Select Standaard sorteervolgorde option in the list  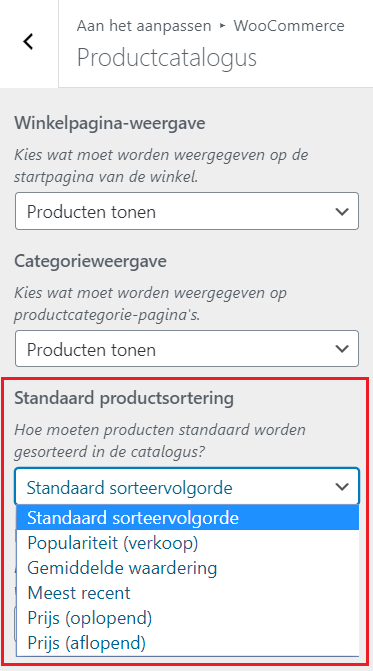188,518
